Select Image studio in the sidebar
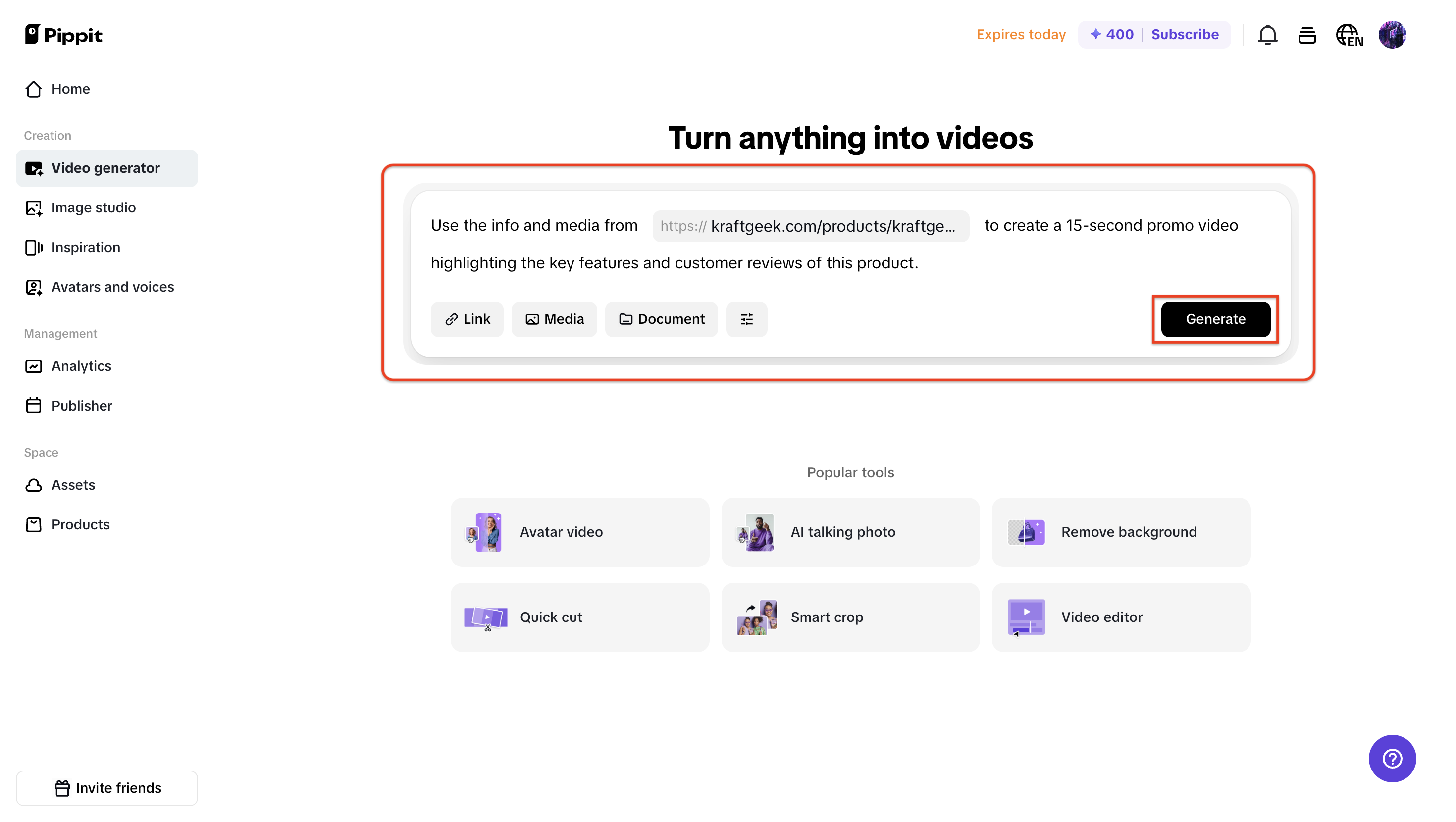Viewport: 1456px width, 822px height. pyautogui.click(x=94, y=207)
